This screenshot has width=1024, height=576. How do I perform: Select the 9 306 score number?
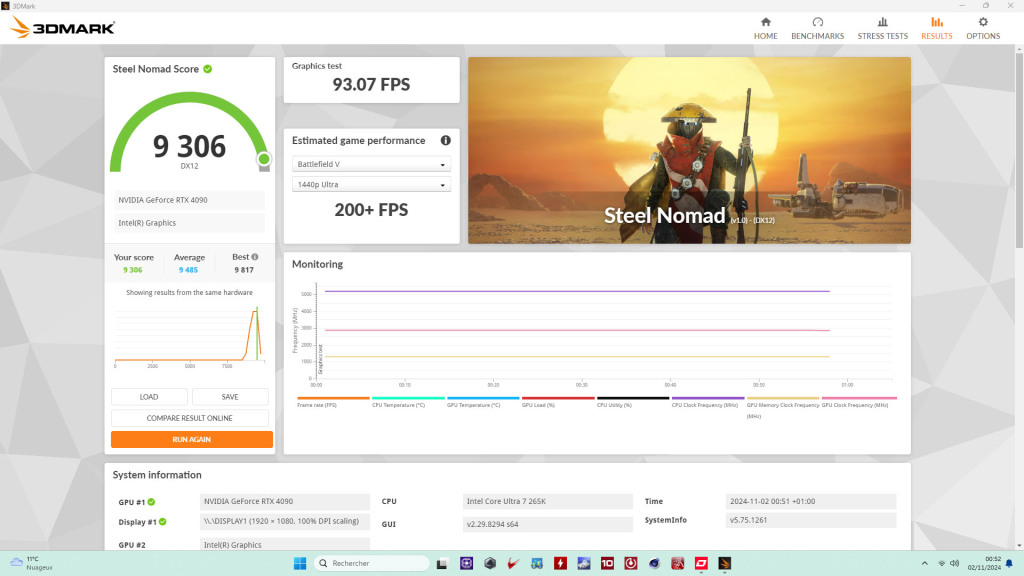[189, 146]
